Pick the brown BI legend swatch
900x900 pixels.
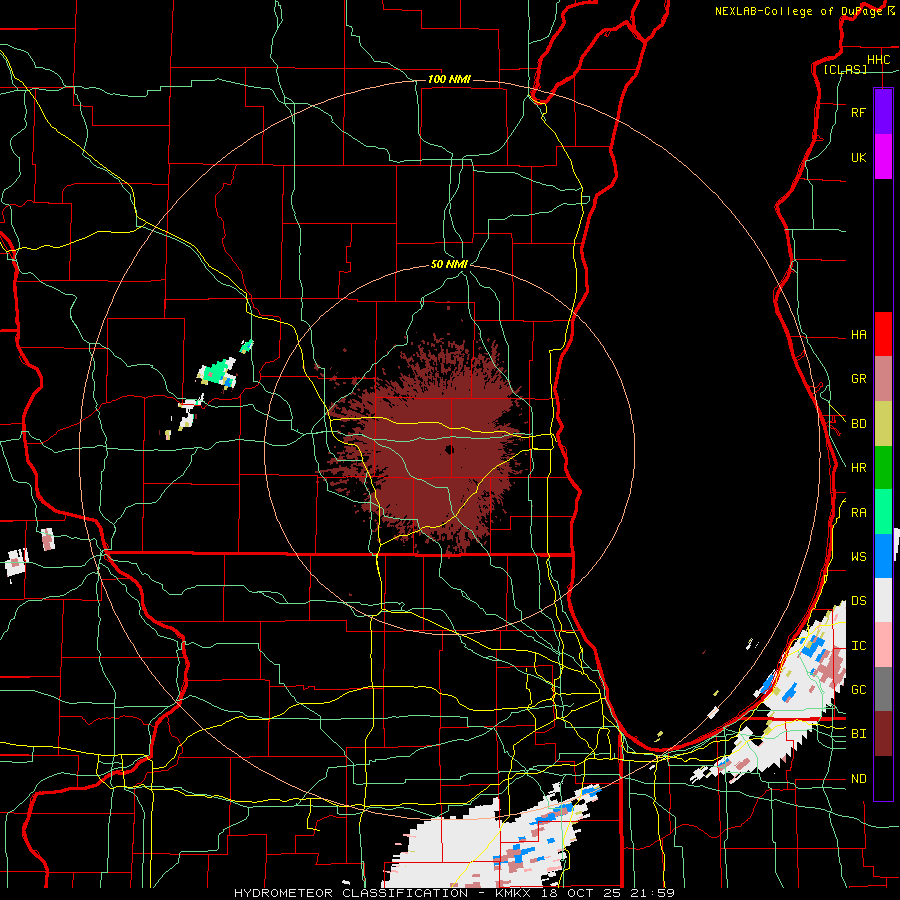883,734
